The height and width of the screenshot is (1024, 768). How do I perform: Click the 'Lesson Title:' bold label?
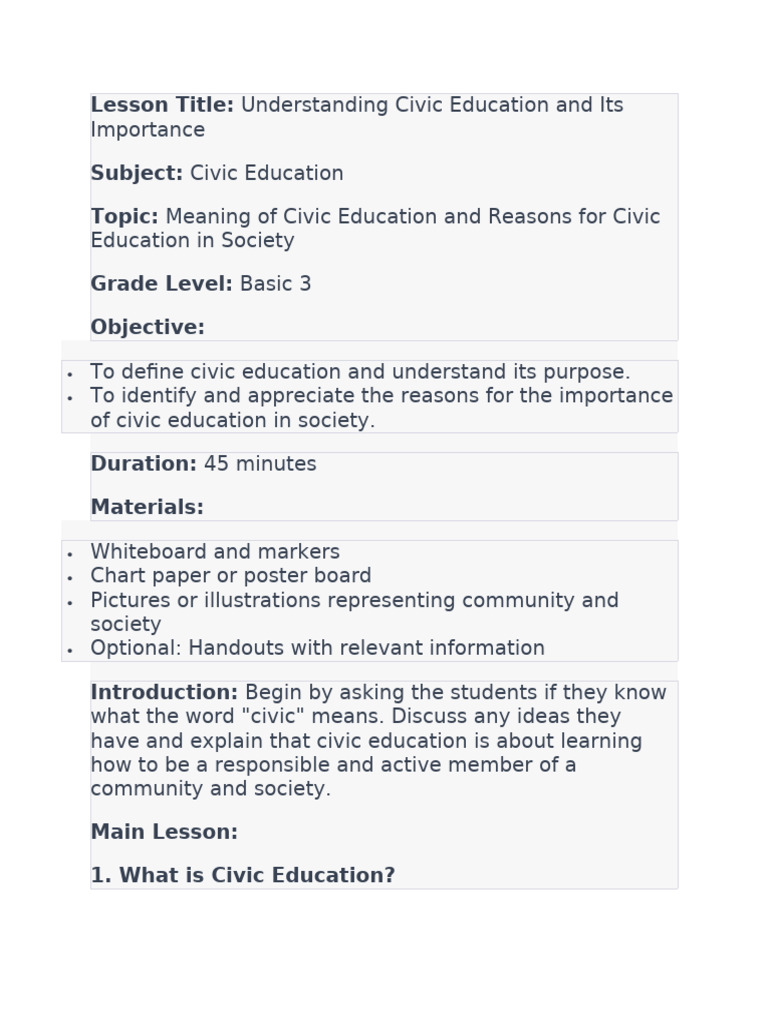[x=162, y=106]
